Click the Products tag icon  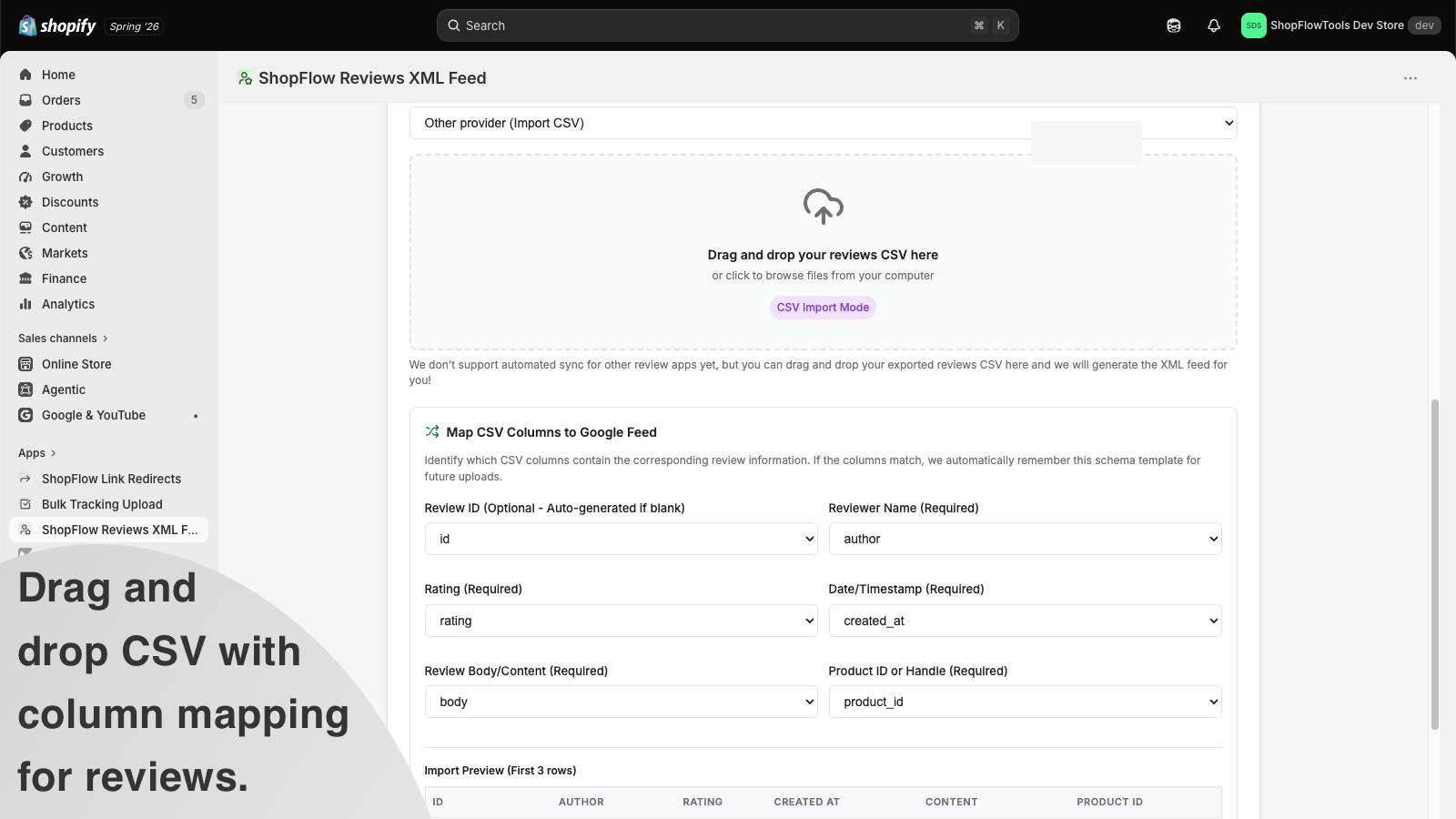25,126
